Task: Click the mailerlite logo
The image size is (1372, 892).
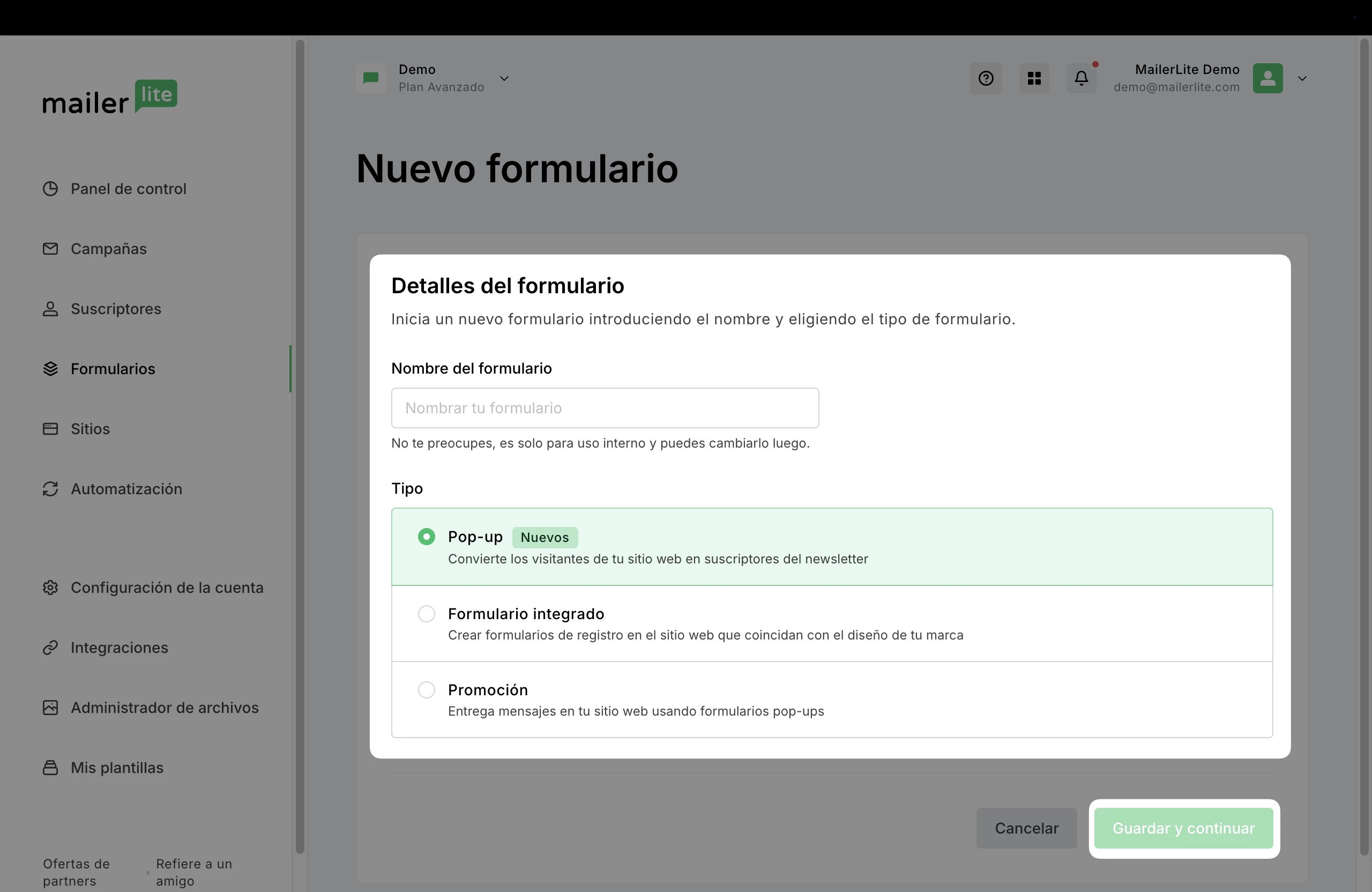Action: pyautogui.click(x=109, y=97)
